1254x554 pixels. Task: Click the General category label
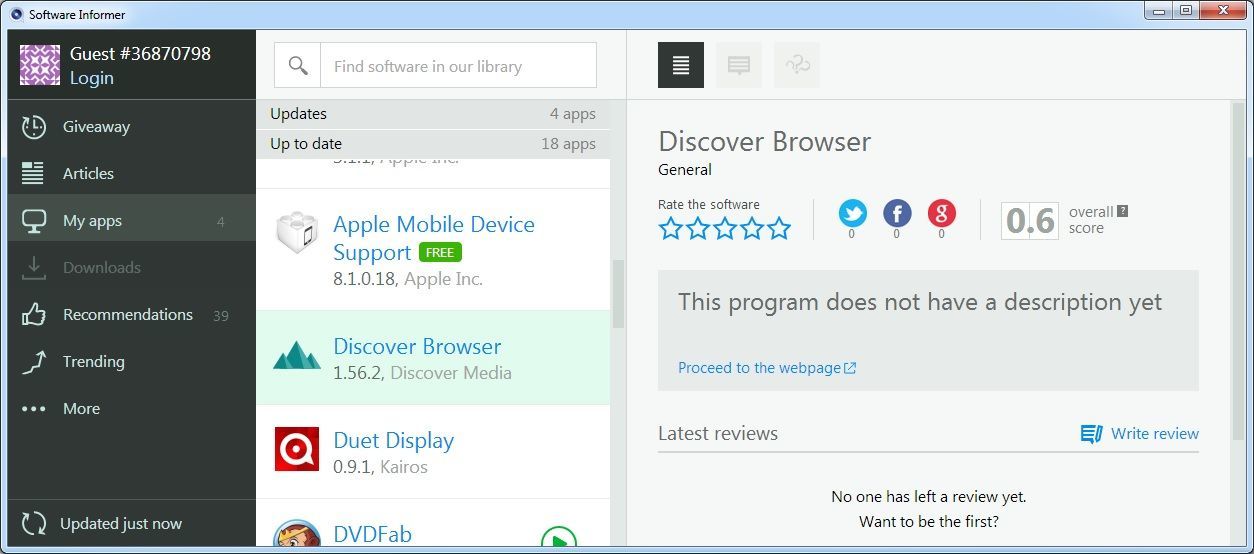(x=685, y=170)
